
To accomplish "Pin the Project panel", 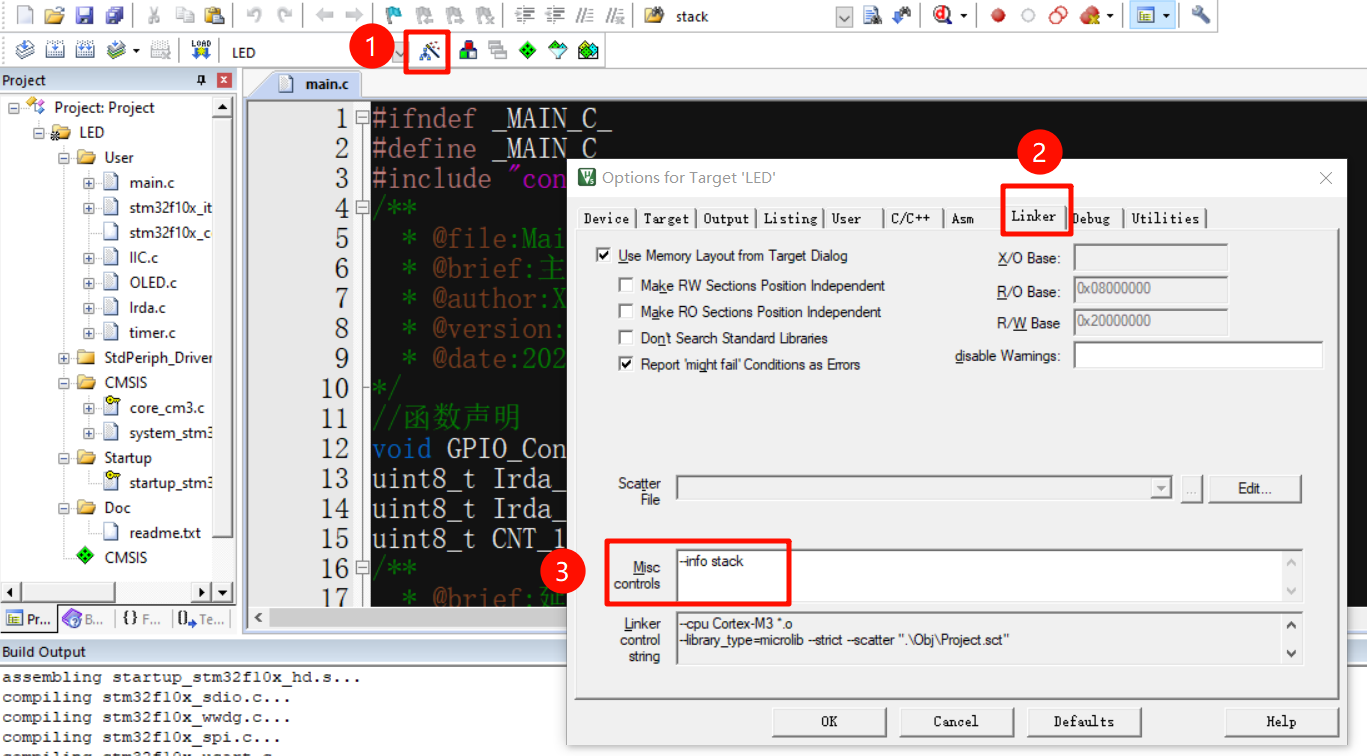I will (x=201, y=80).
